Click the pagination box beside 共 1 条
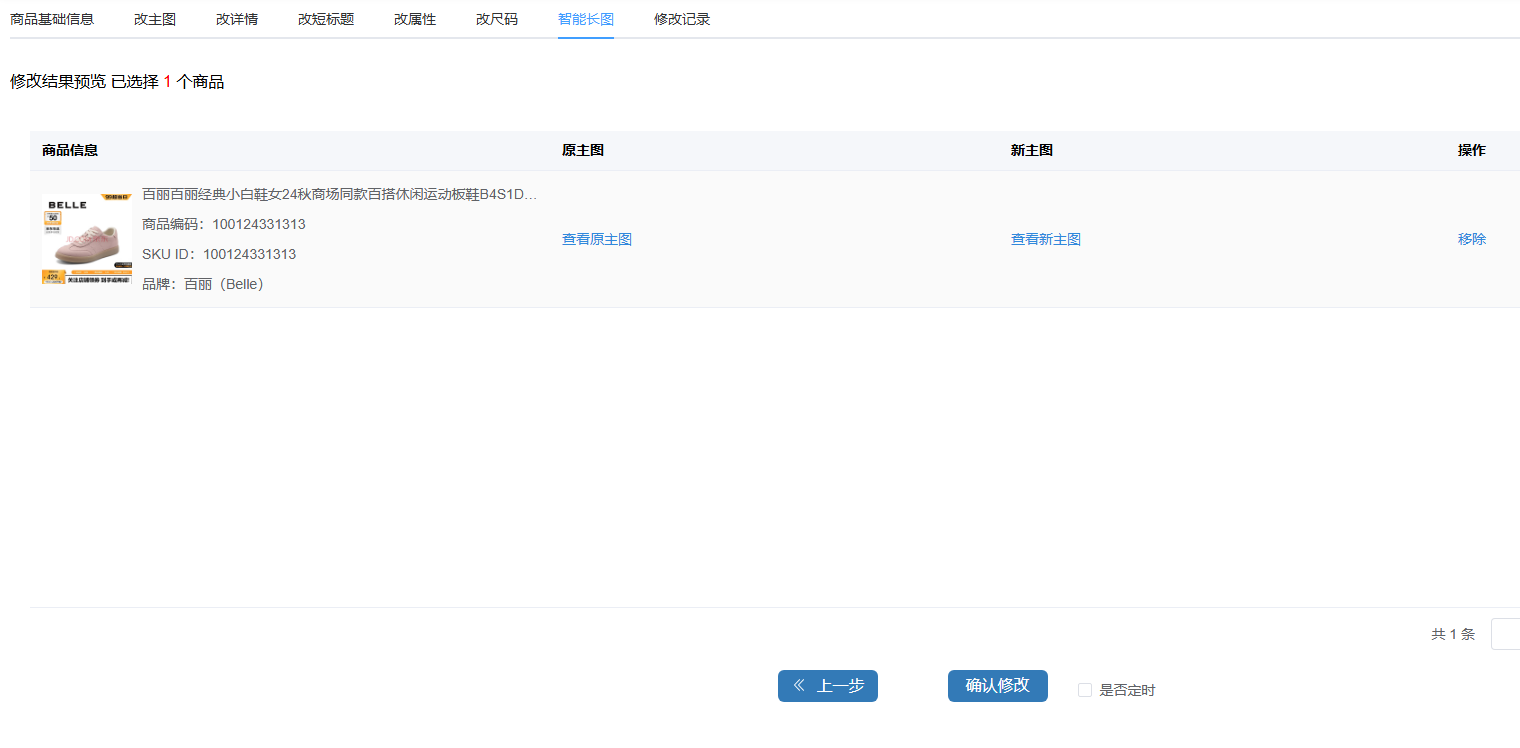The height and width of the screenshot is (748, 1520). click(1505, 634)
